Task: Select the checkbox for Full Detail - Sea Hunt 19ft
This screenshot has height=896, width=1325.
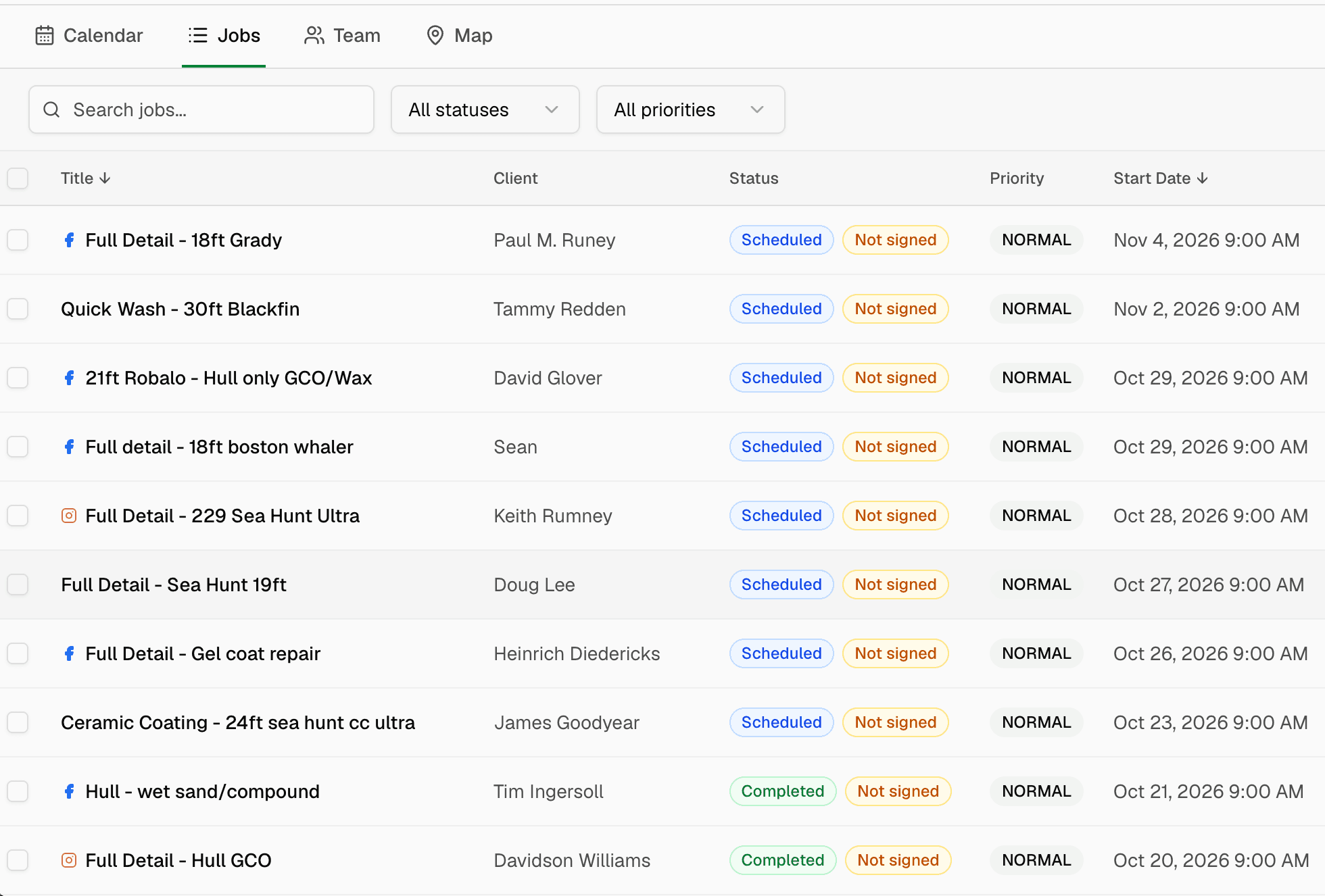Action: 18,584
